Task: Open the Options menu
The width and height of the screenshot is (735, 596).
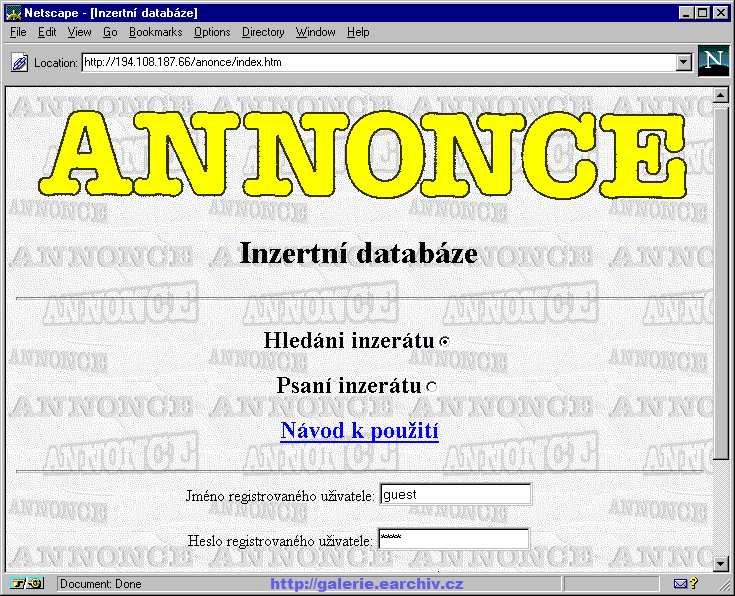Action: point(212,32)
